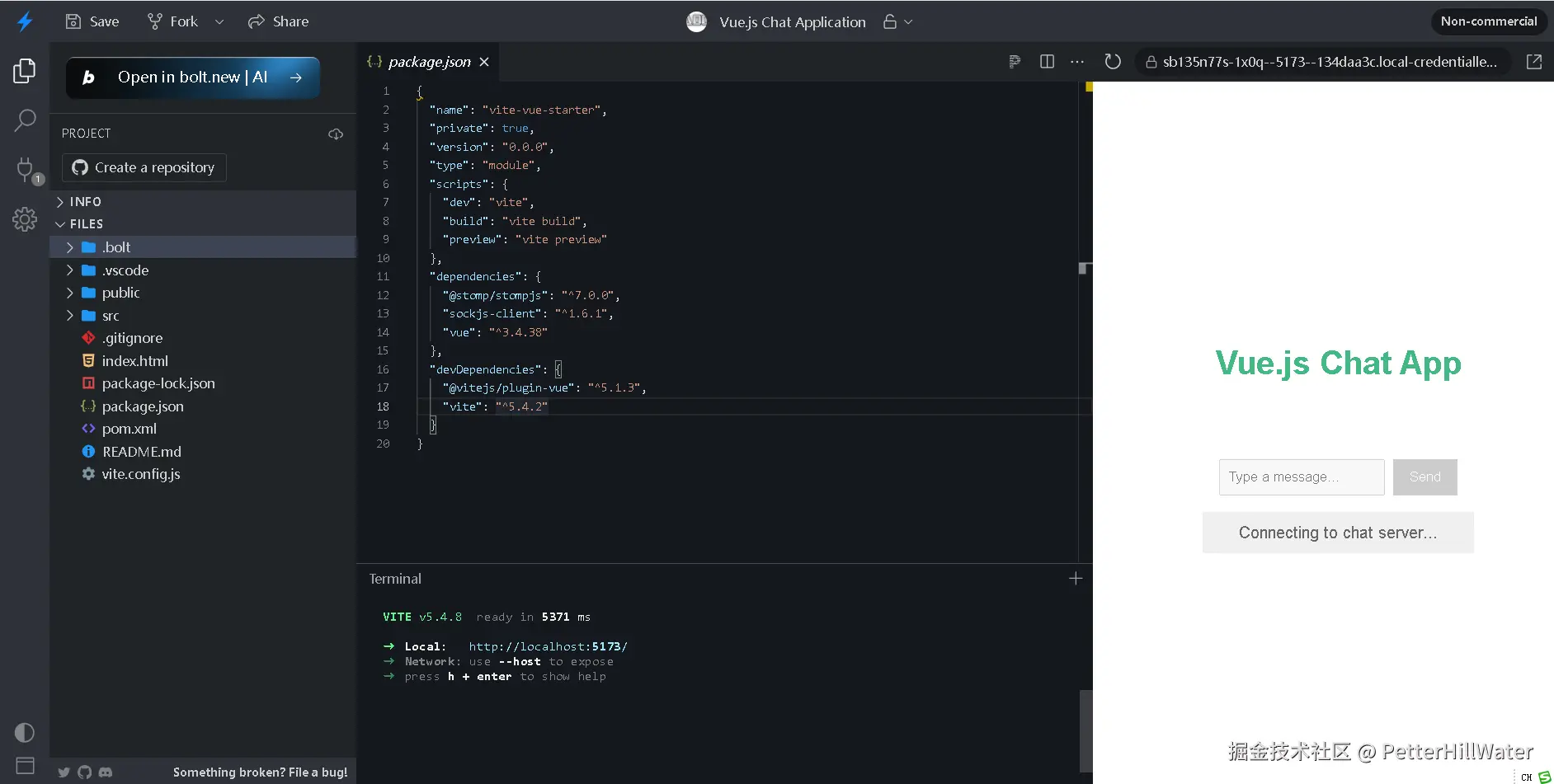The image size is (1554, 784).
Task: Expand the .vscode folder
Action: coord(203,270)
